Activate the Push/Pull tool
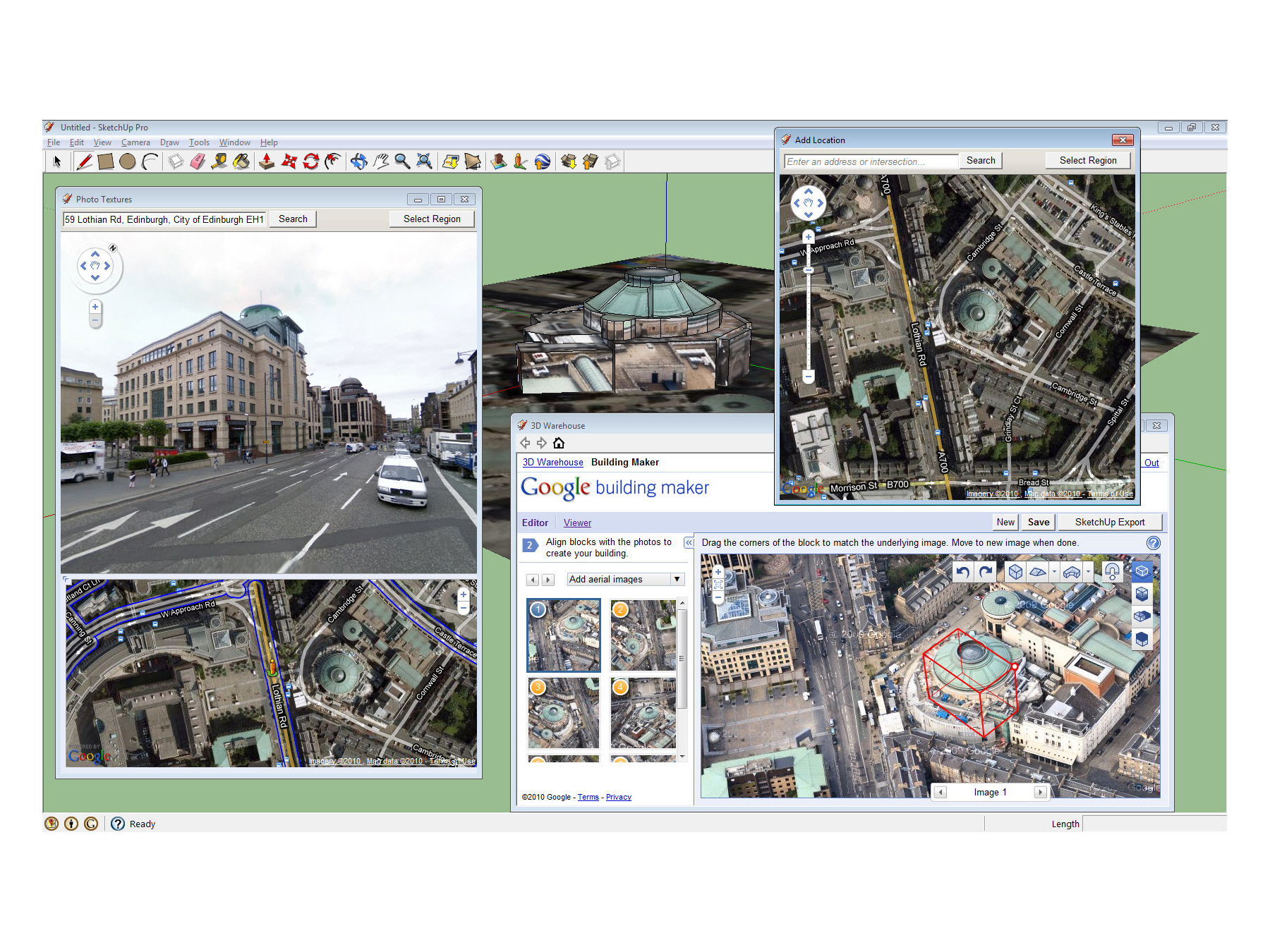Image resolution: width=1270 pixels, height=952 pixels. pyautogui.click(x=267, y=161)
